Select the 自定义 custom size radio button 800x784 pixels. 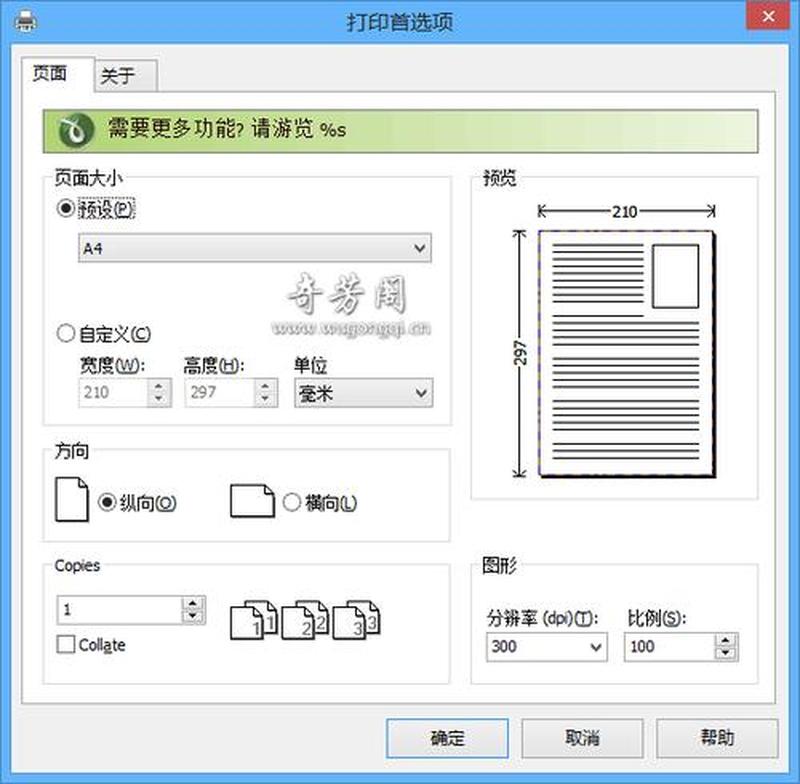point(66,333)
